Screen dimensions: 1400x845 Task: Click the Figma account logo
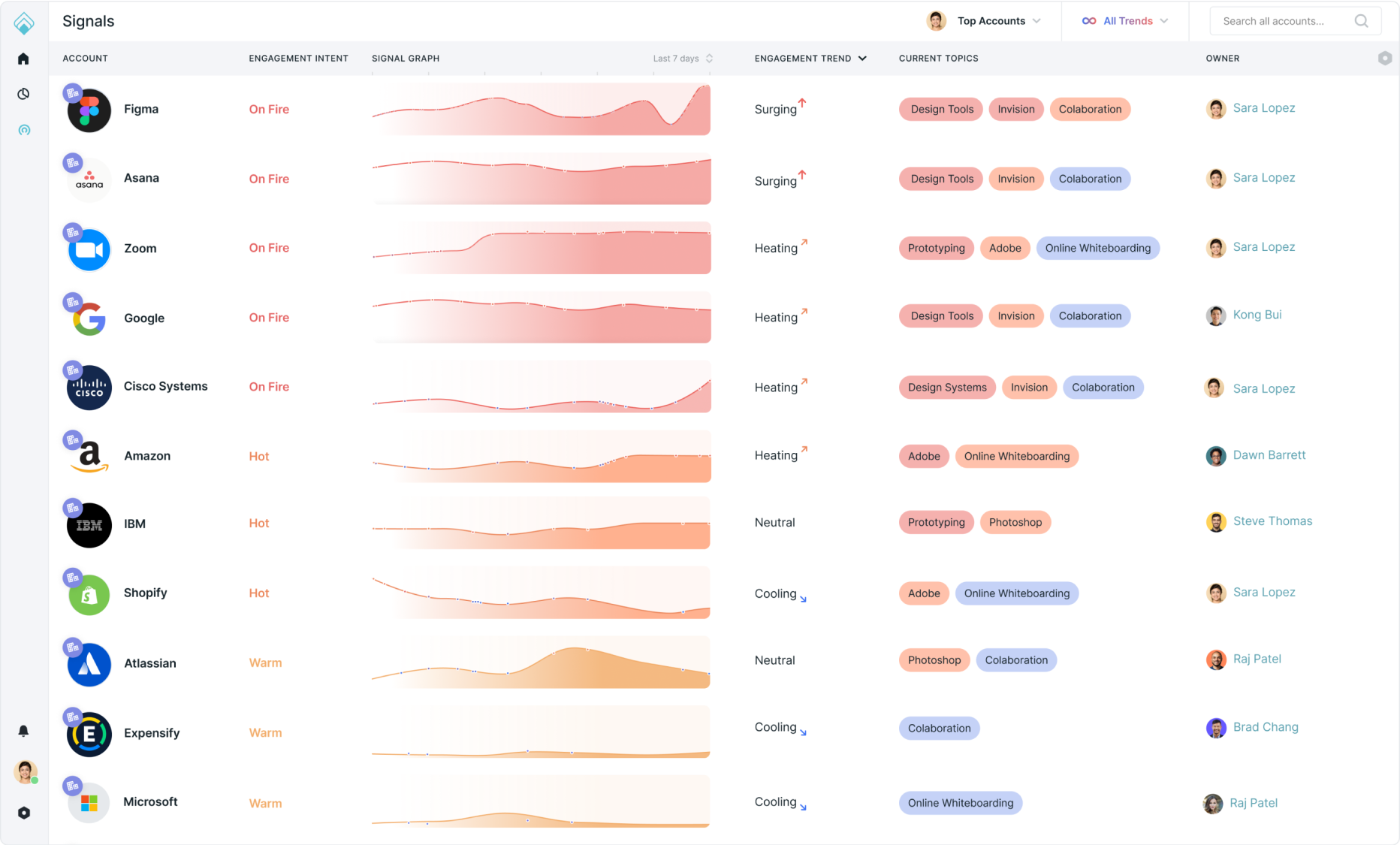(x=89, y=110)
